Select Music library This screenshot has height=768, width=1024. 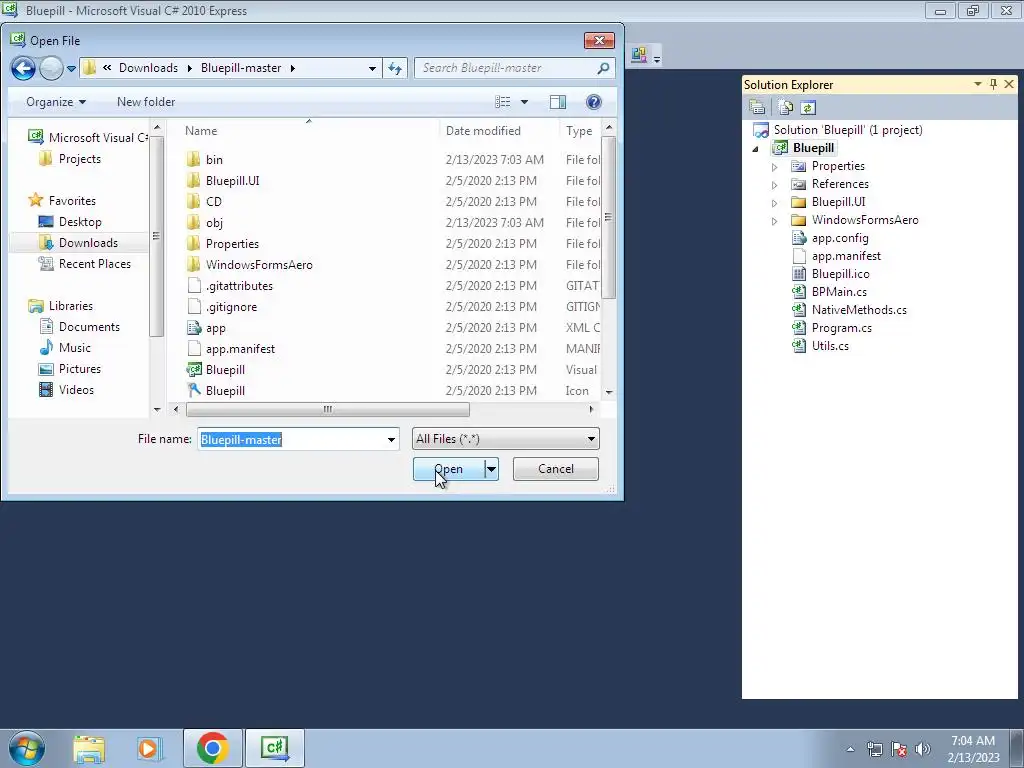click(65, 347)
